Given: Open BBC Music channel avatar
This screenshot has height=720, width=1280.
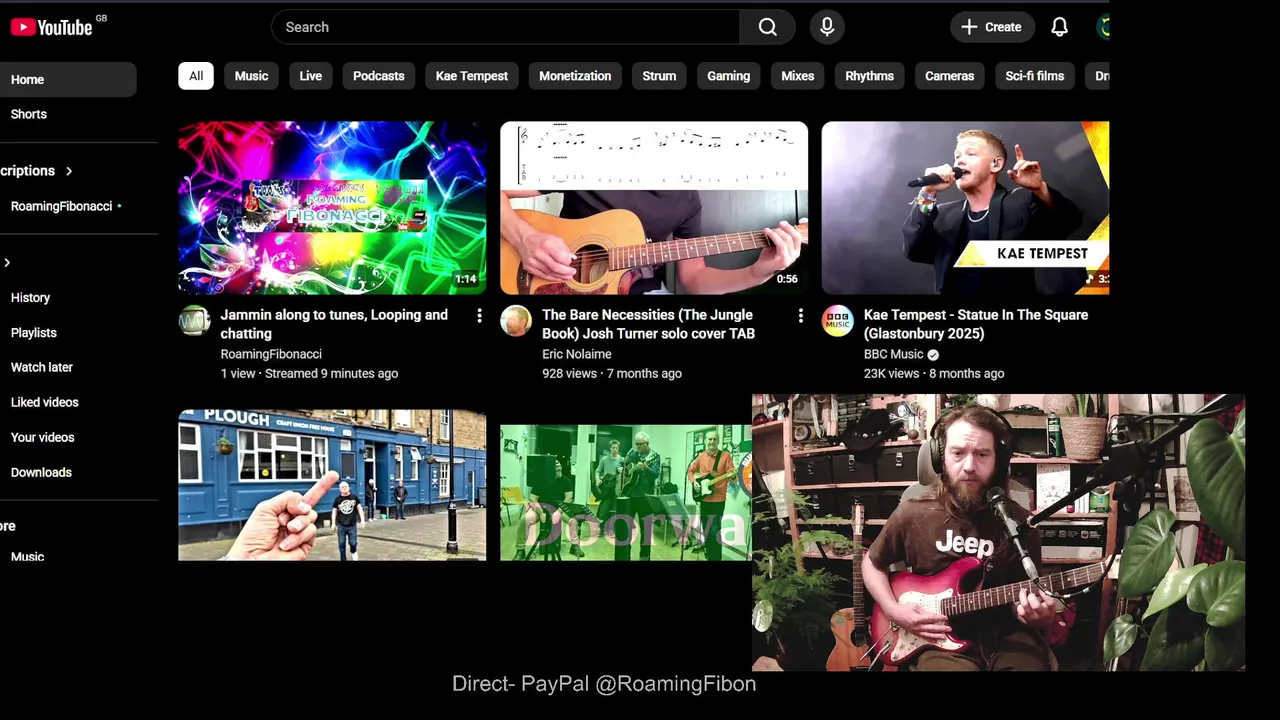Looking at the screenshot, I should [x=838, y=321].
